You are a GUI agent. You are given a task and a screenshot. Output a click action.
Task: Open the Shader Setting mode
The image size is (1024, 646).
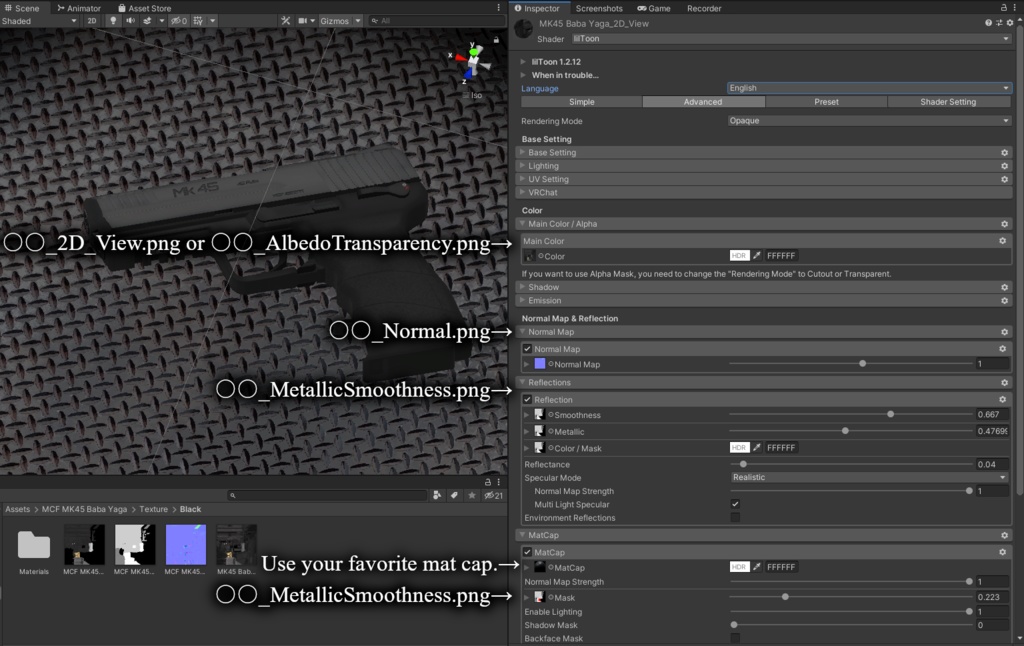[x=948, y=102]
